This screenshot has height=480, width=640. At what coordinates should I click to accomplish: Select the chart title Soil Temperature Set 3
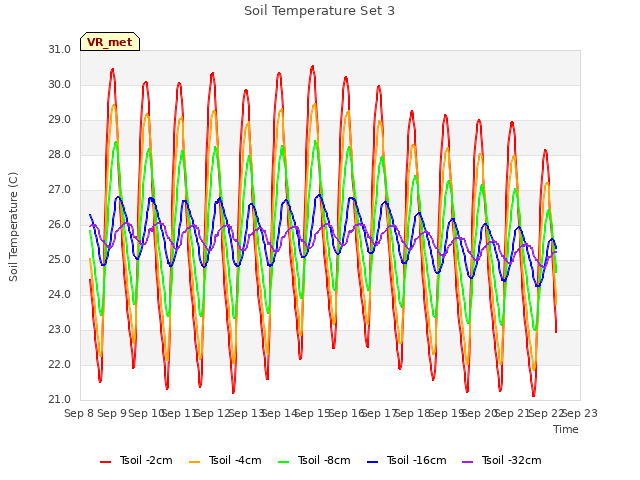(320, 11)
